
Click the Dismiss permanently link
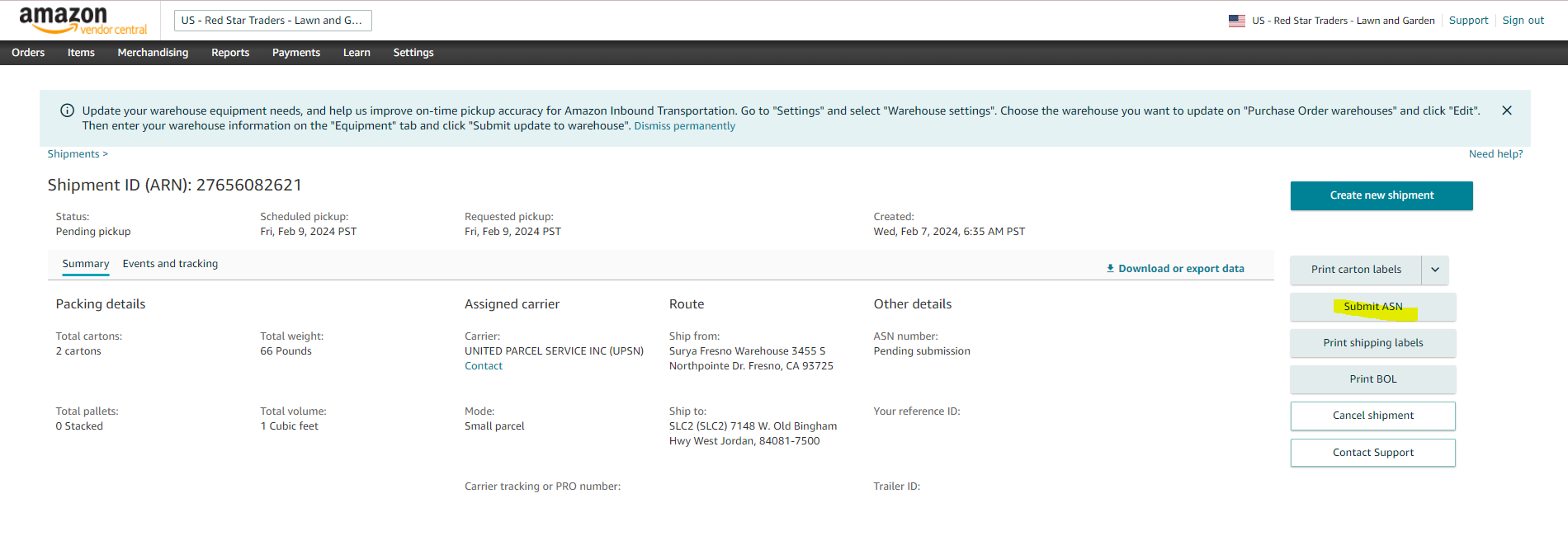pyautogui.click(x=684, y=126)
